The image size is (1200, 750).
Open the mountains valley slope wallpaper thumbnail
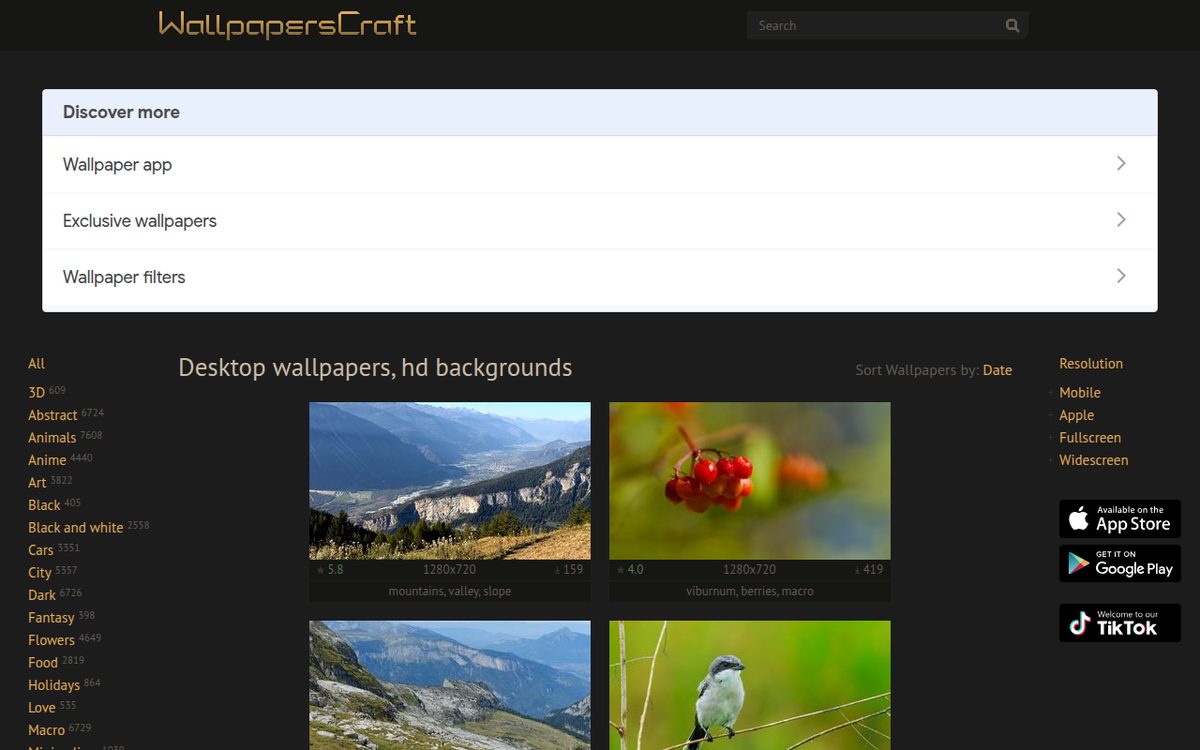click(x=450, y=481)
